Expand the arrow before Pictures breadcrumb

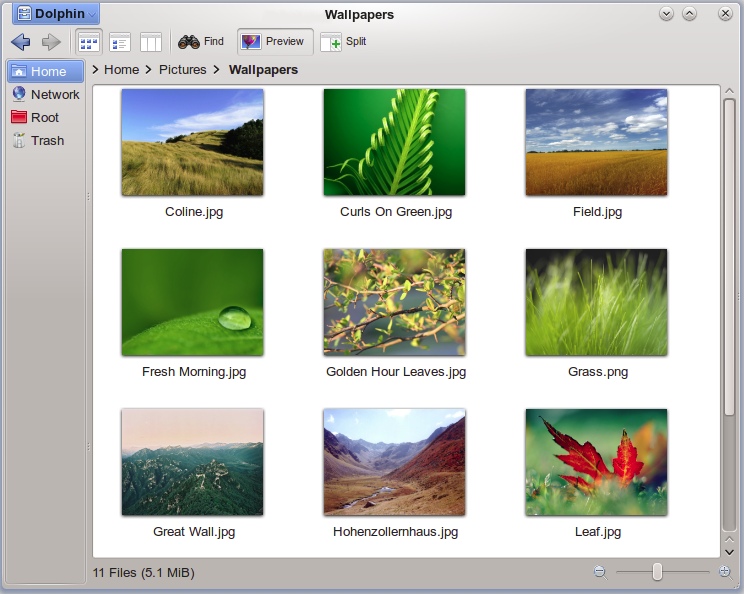pos(149,70)
